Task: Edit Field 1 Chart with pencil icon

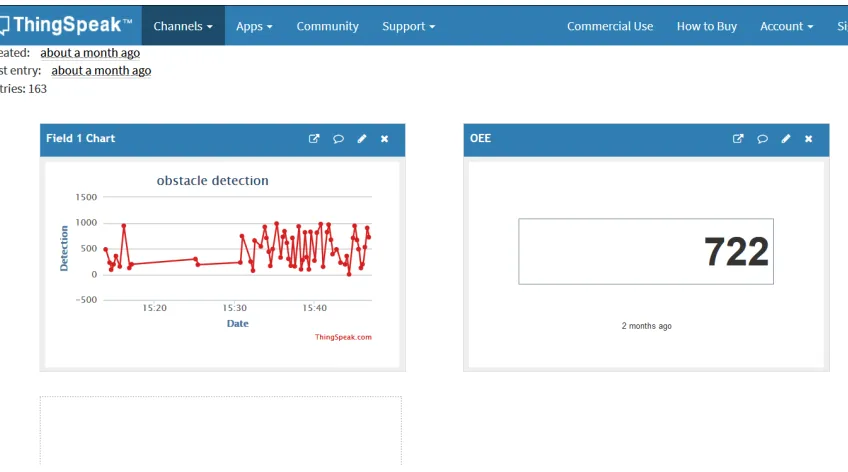Action: tap(362, 139)
